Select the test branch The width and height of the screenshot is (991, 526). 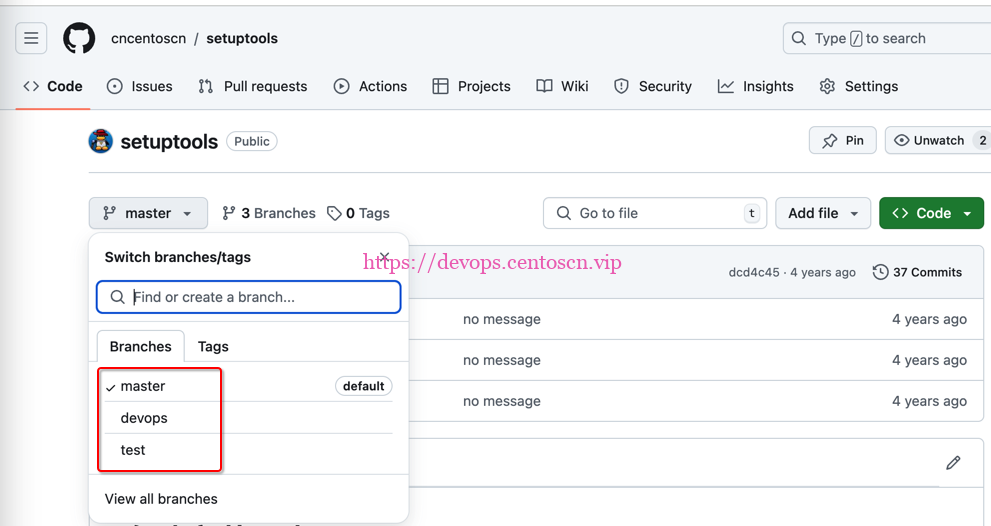[x=133, y=450]
